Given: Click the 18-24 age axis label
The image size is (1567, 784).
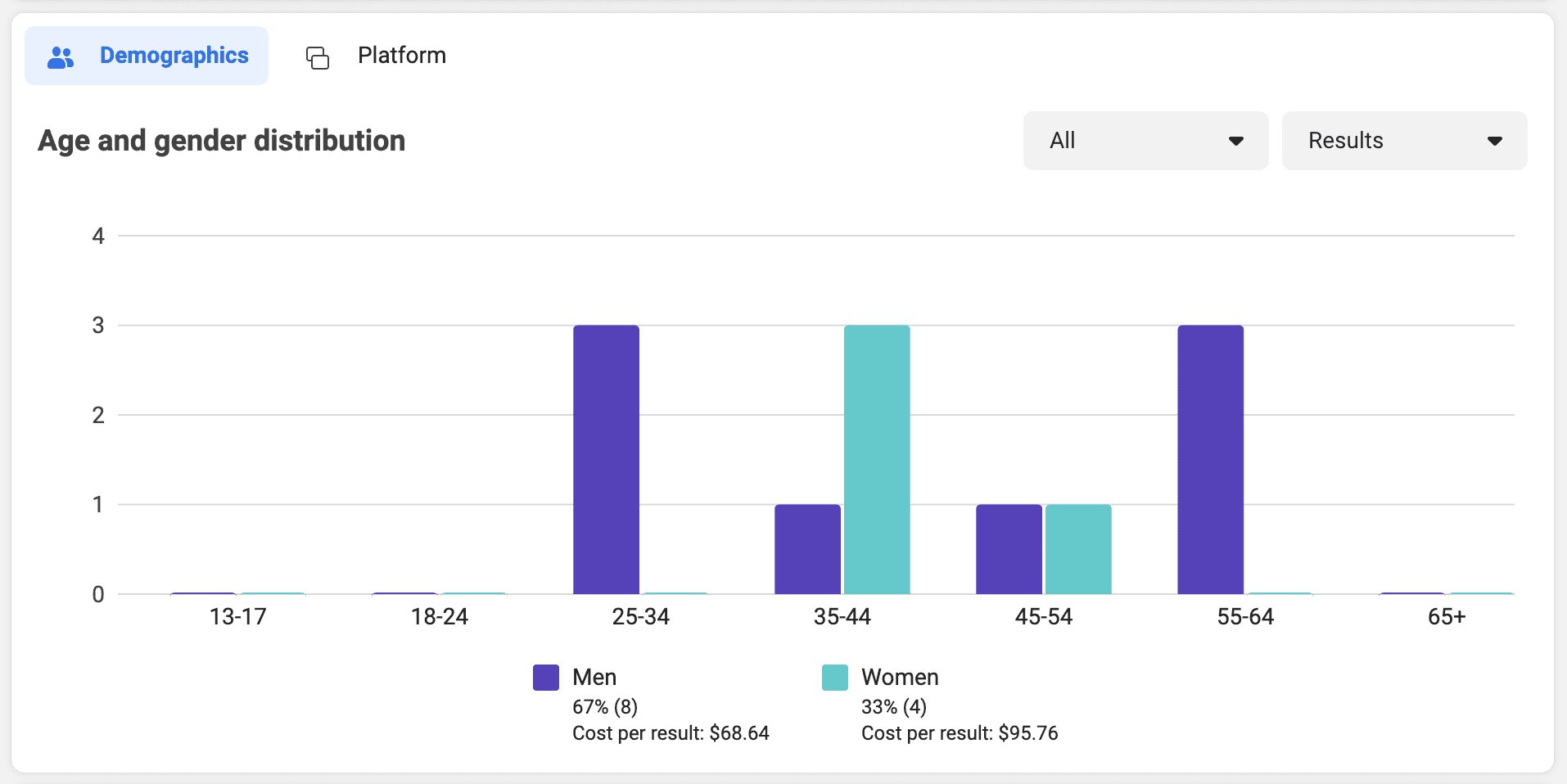Looking at the screenshot, I should pos(440,617).
